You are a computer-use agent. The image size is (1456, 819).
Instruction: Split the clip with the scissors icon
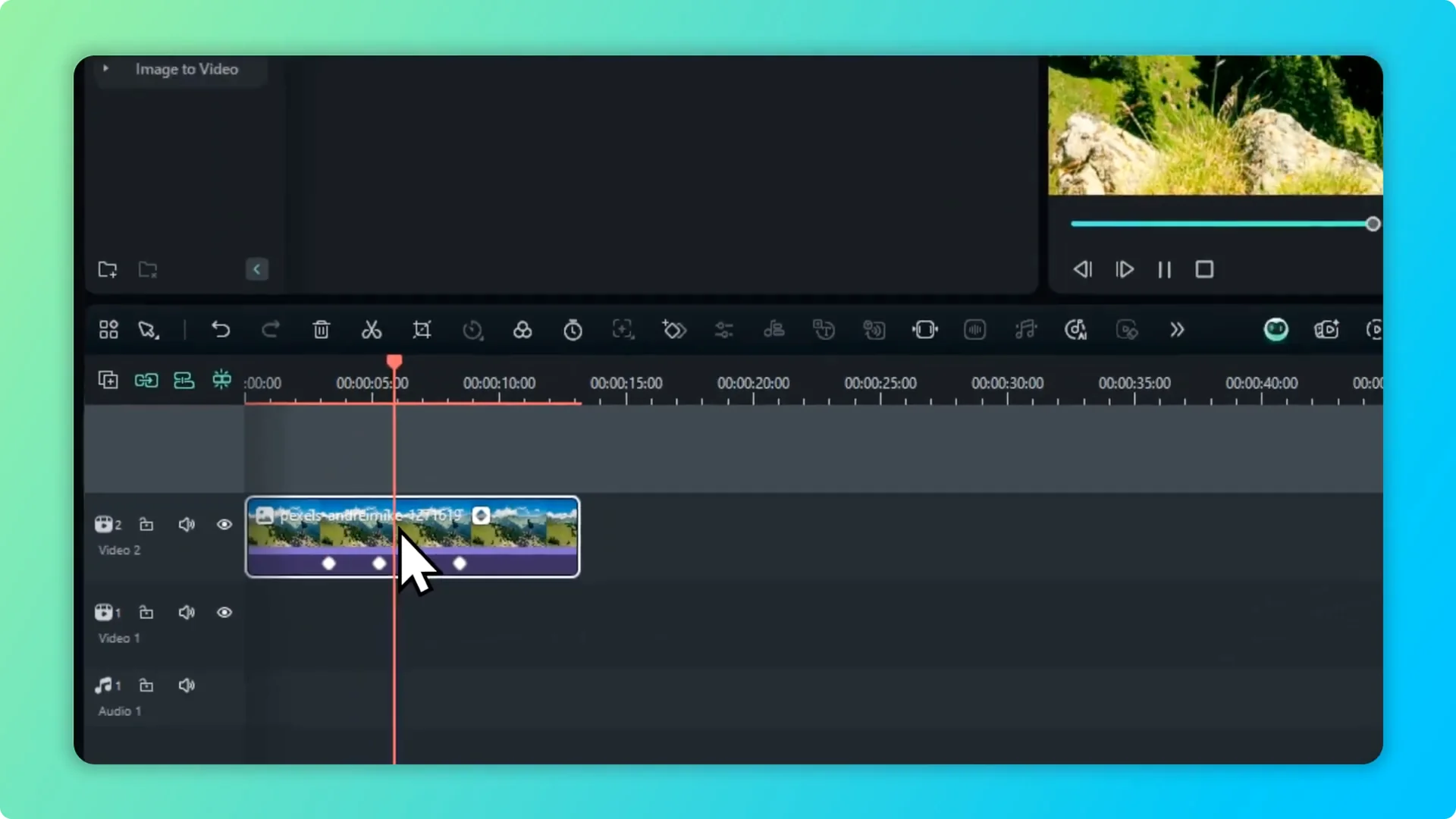coord(372,330)
